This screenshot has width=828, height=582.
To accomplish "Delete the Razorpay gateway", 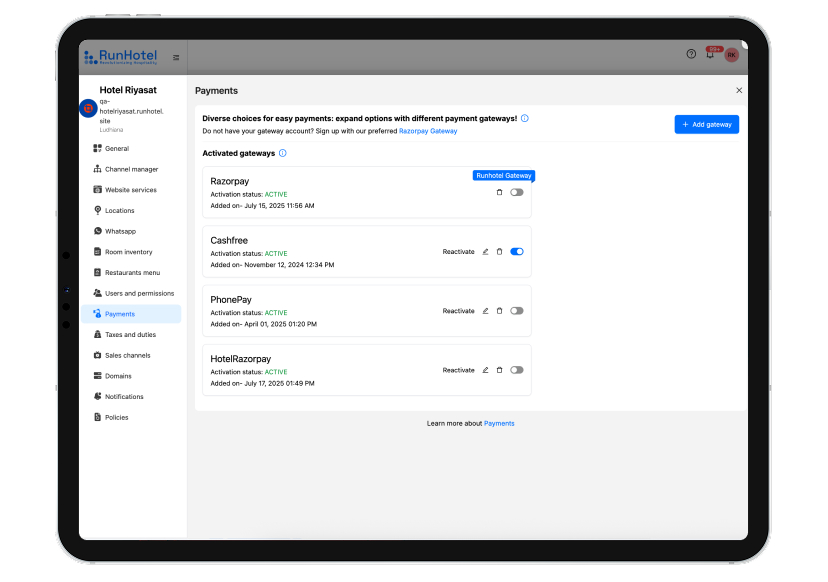I will [500, 192].
